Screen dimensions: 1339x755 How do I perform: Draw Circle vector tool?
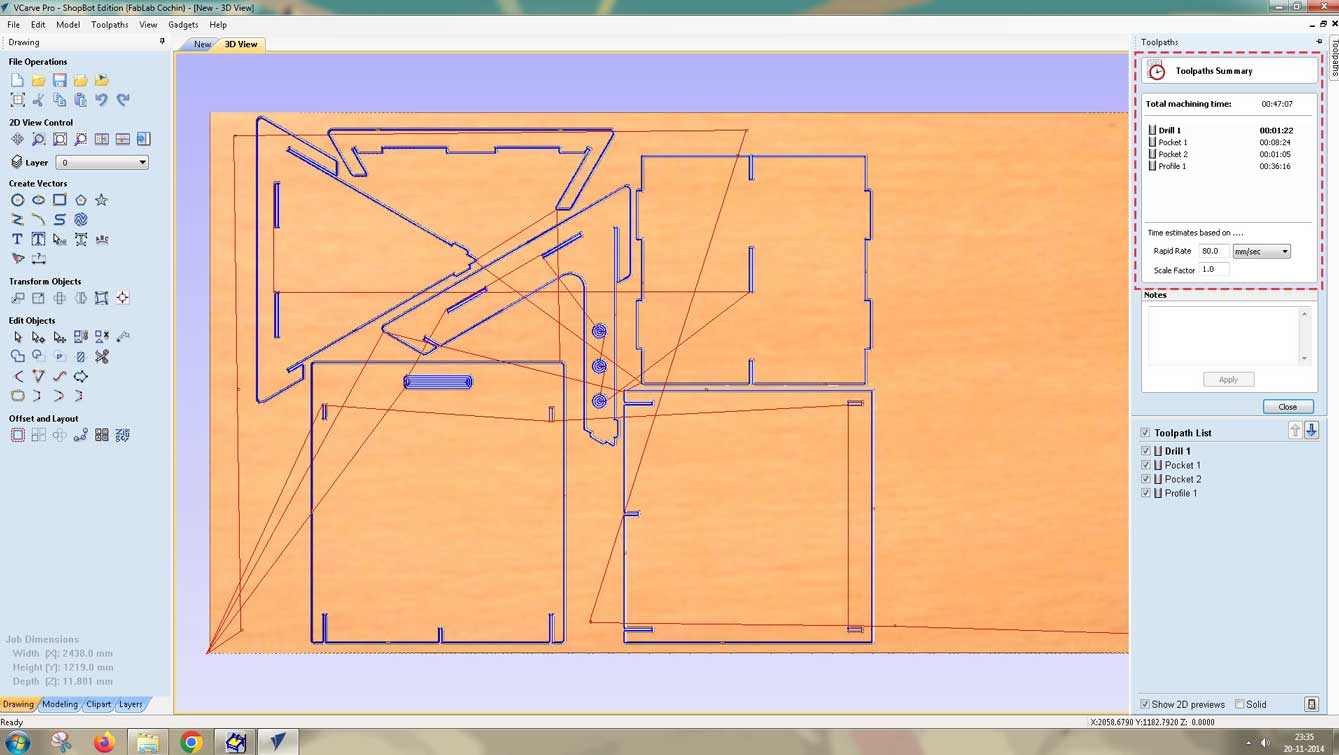point(17,200)
